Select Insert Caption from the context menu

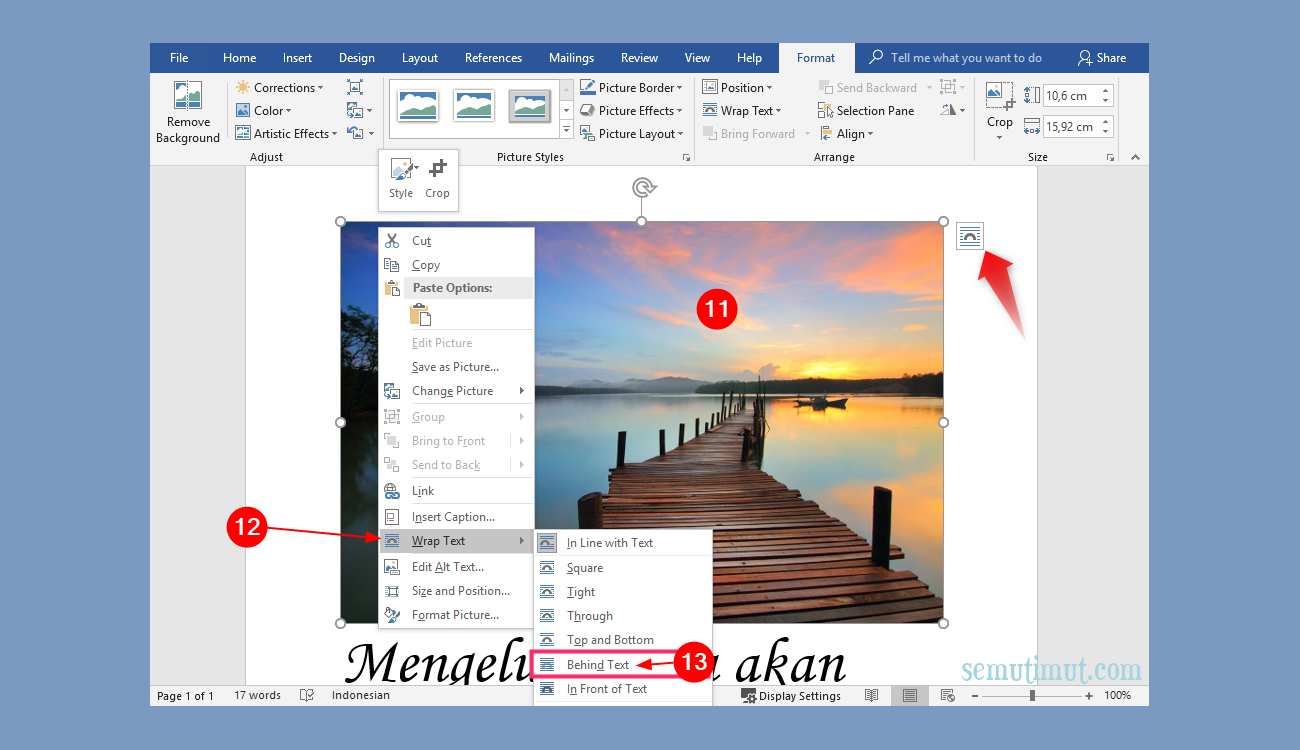pyautogui.click(x=456, y=517)
